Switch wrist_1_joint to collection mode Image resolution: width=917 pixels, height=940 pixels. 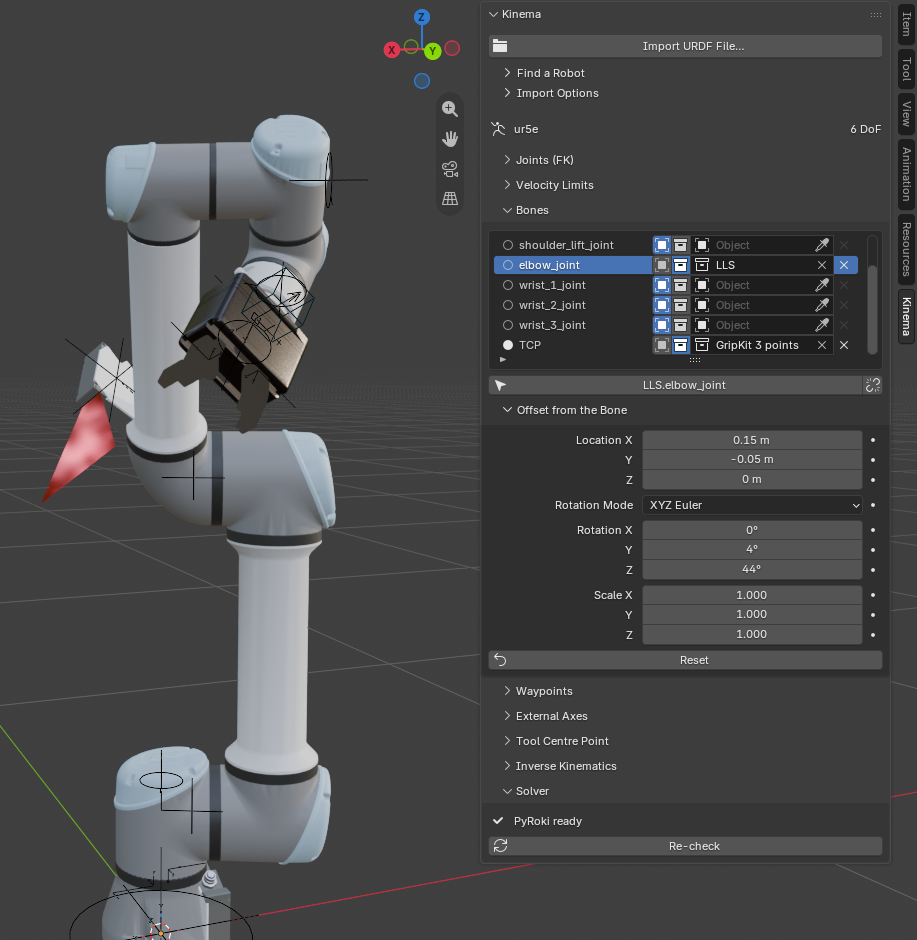(680, 285)
